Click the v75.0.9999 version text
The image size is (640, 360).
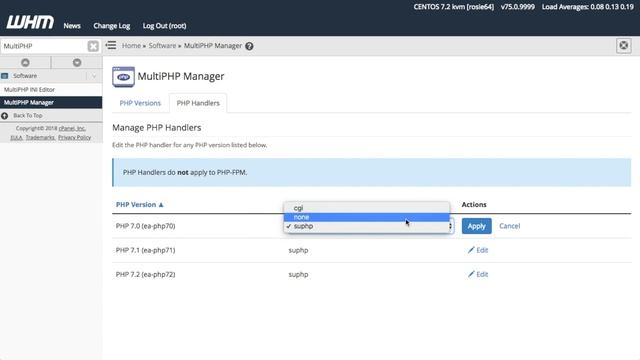(518, 7)
